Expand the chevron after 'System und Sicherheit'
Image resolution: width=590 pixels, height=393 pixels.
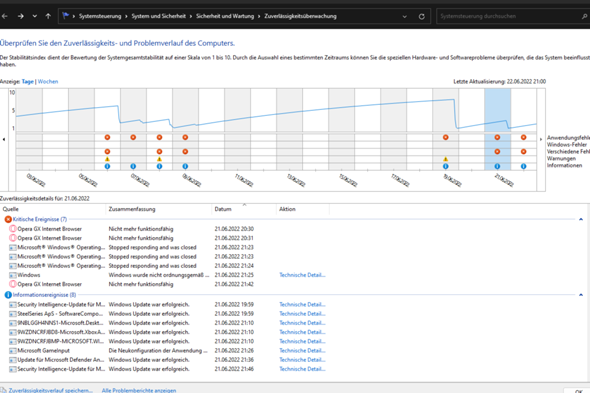click(191, 16)
